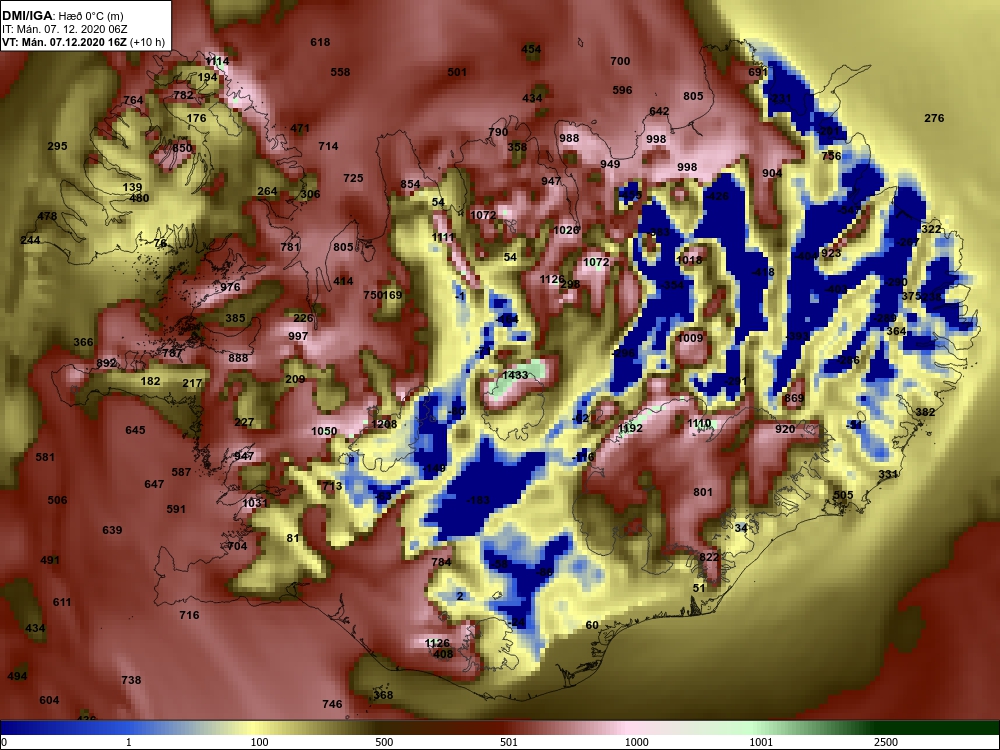Click the map value 276
1000x750 pixels.
click(934, 118)
